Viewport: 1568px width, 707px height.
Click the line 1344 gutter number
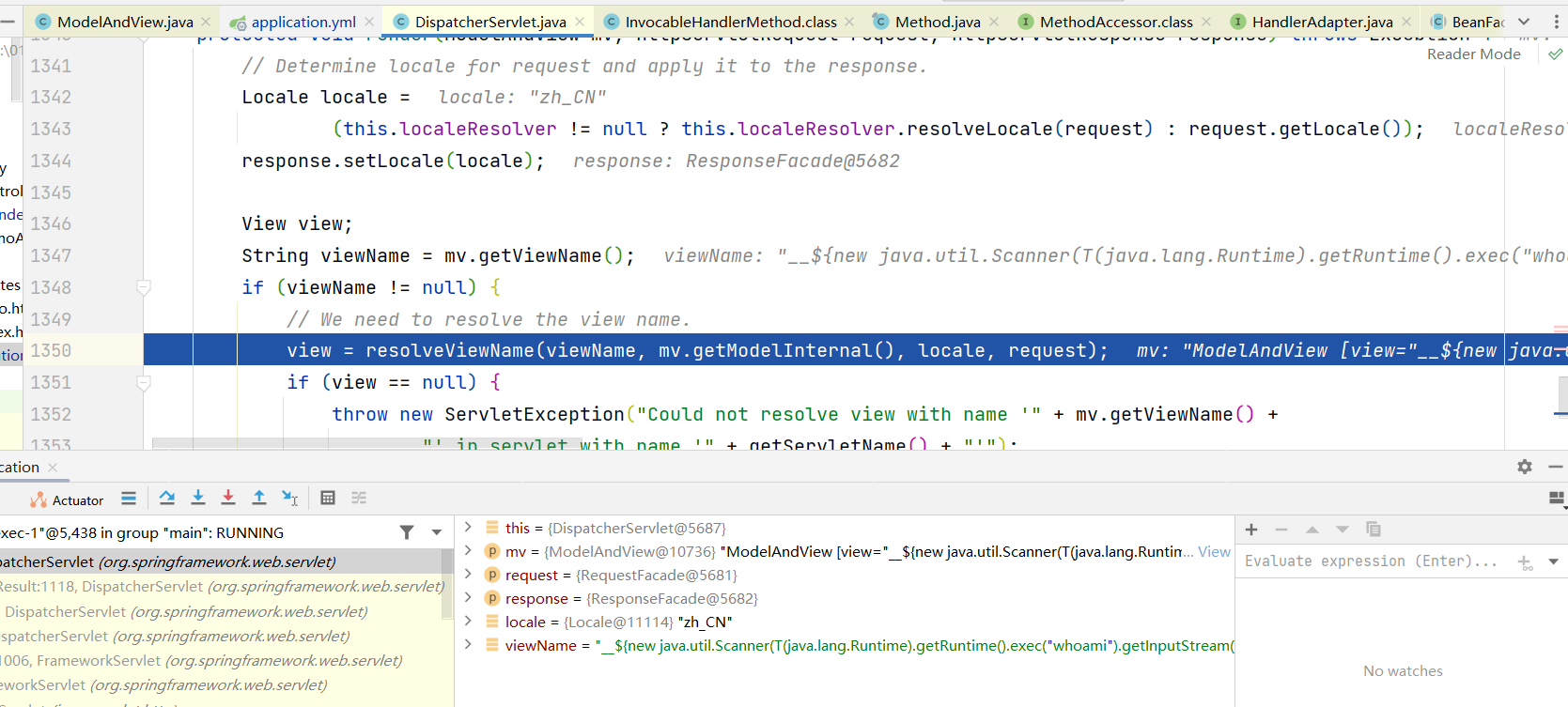(x=51, y=161)
